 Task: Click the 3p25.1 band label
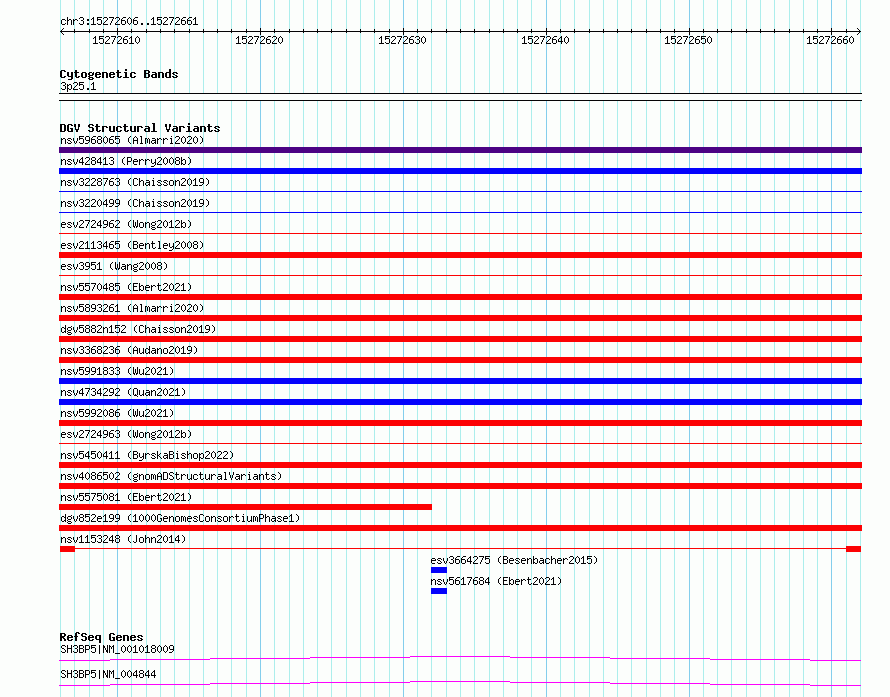tap(78, 86)
